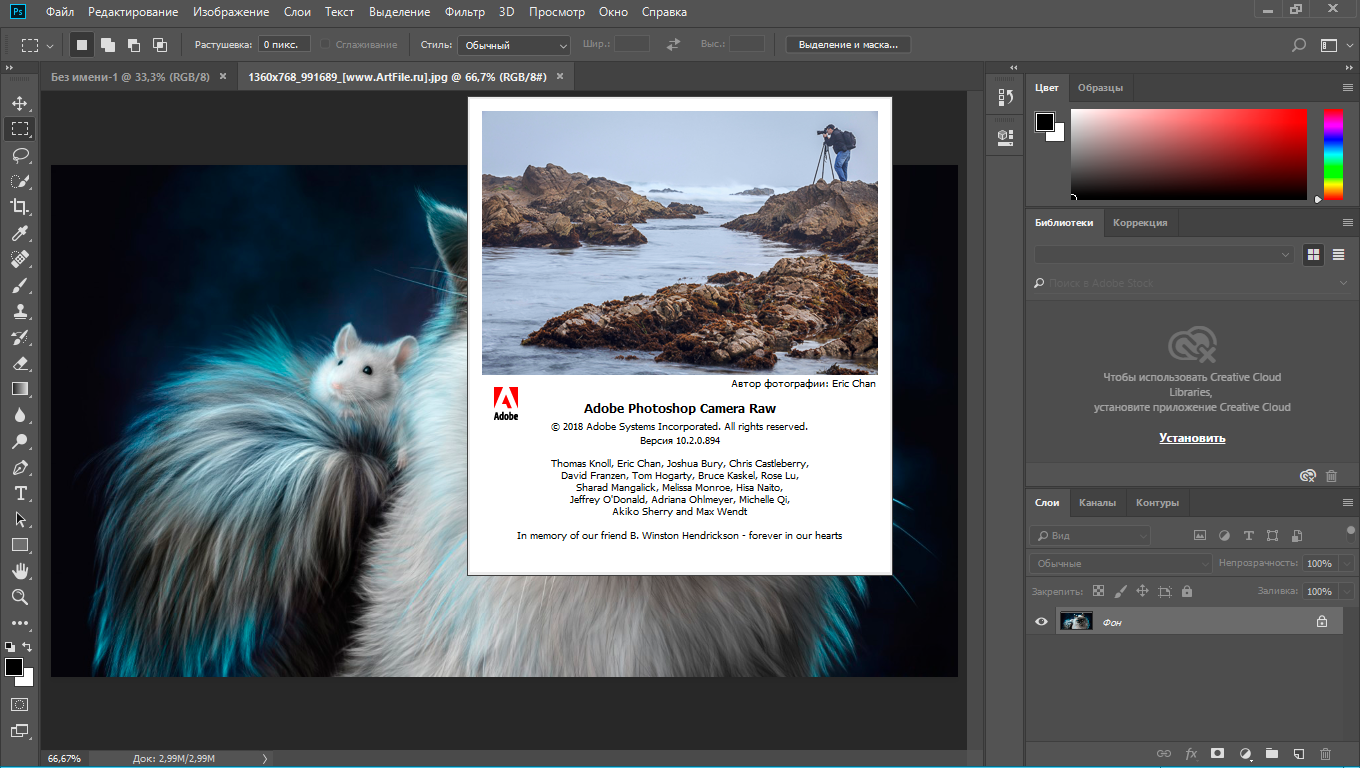This screenshot has height=768, width=1360.
Task: Create a new layer group
Action: tap(1272, 753)
